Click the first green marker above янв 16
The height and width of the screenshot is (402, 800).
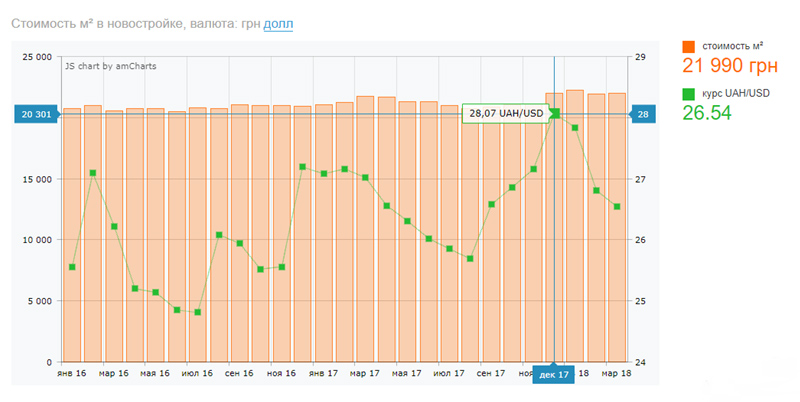point(72,267)
